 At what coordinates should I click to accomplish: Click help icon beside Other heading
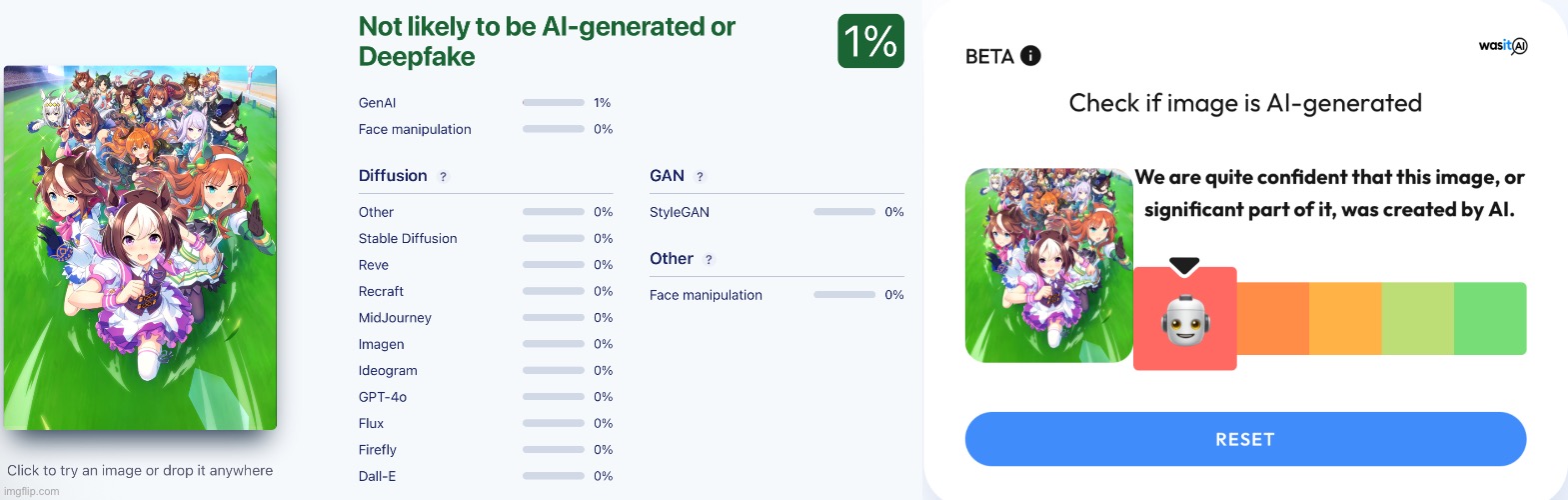pos(709,259)
